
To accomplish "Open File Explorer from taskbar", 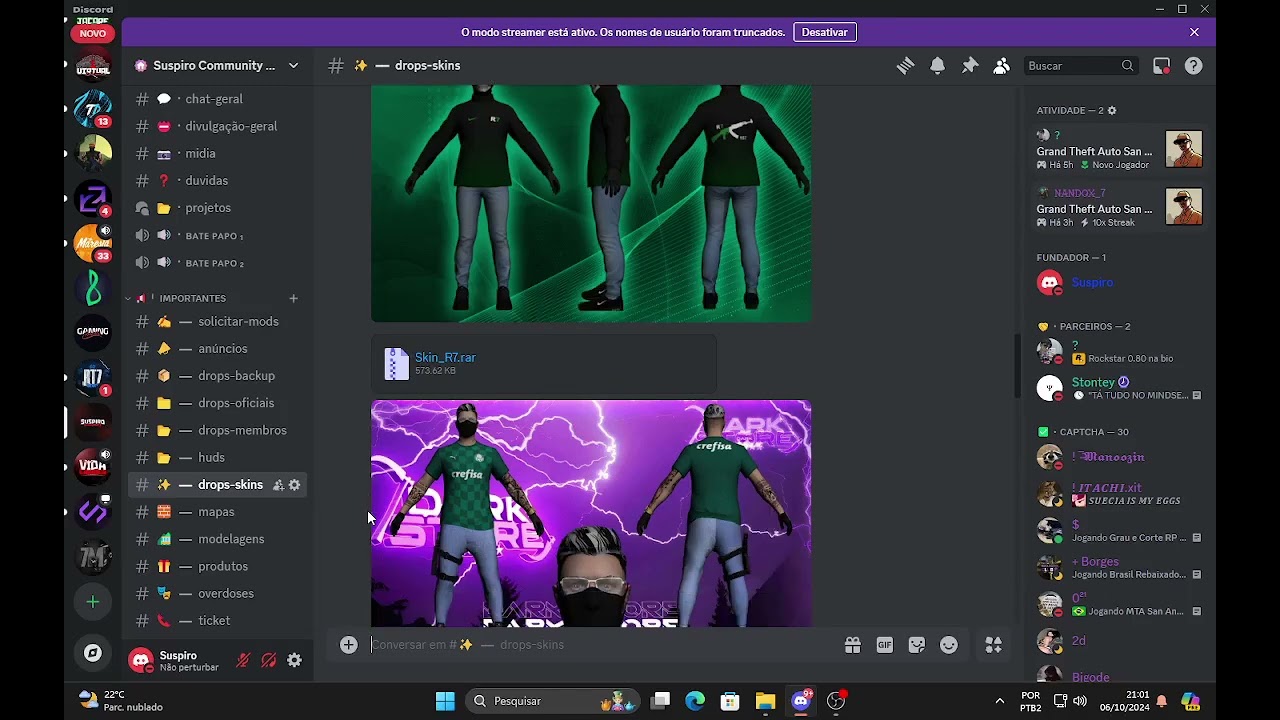I will [765, 701].
